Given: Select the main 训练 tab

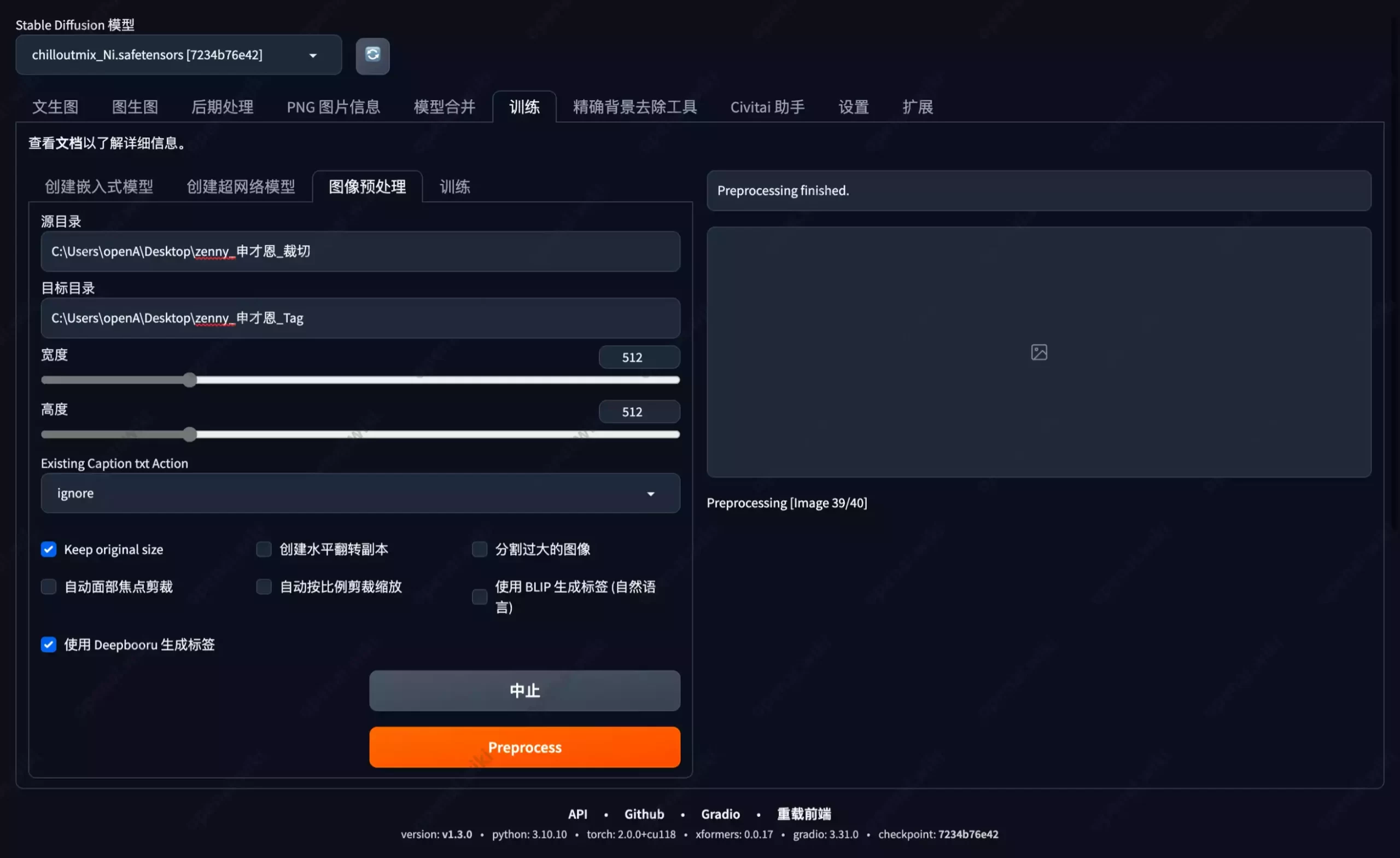Looking at the screenshot, I should click(x=524, y=106).
